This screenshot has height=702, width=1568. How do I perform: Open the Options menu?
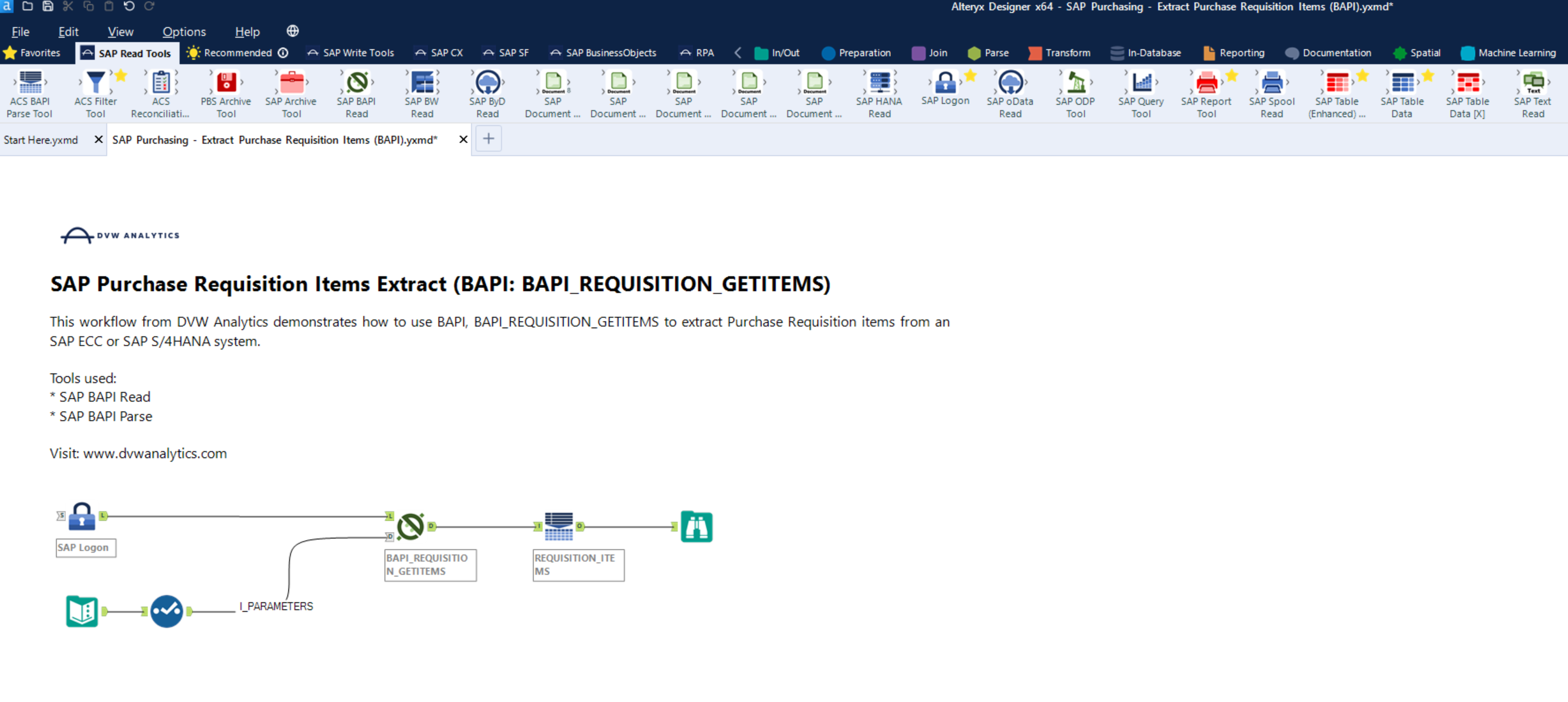click(184, 31)
